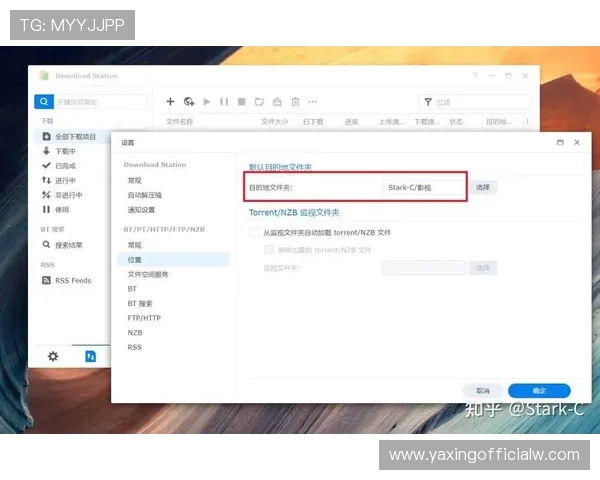Image resolution: width=600 pixels, height=480 pixels.
Task: Select 位置 in settings sidebar
Action: tap(135, 259)
